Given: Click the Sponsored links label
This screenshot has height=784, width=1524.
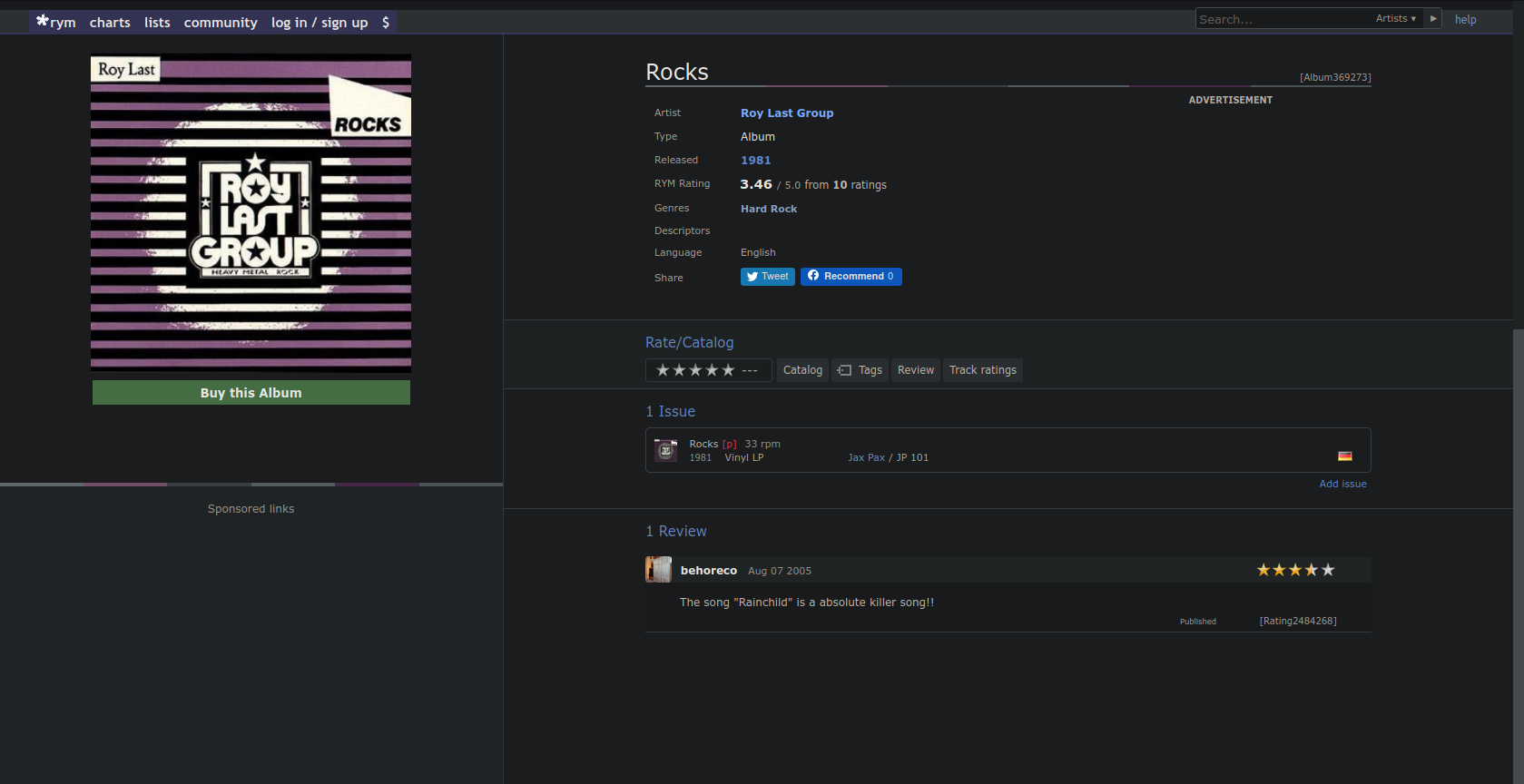Looking at the screenshot, I should (x=251, y=509).
